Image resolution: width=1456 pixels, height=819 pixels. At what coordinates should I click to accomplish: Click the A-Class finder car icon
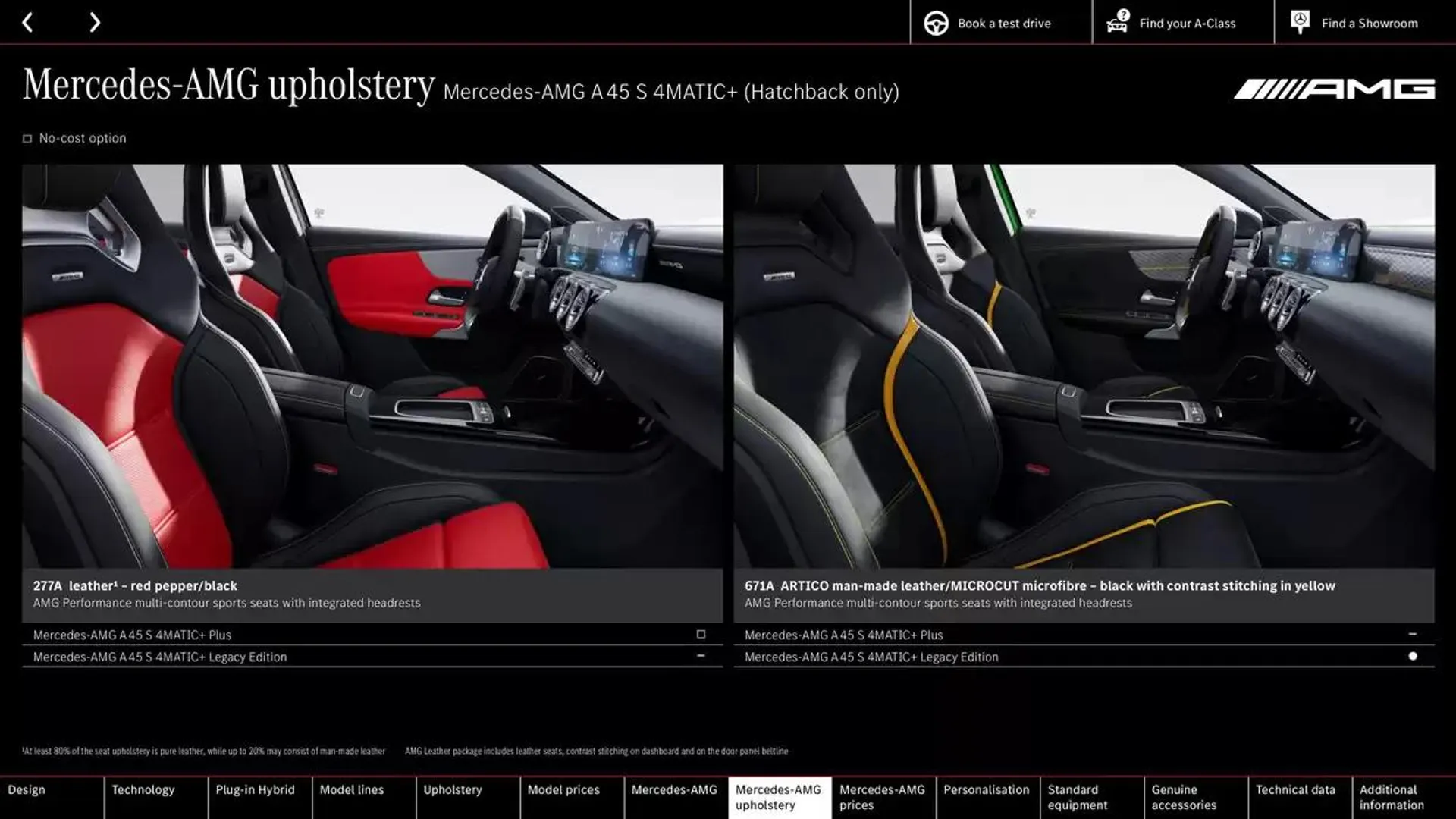tap(1115, 22)
